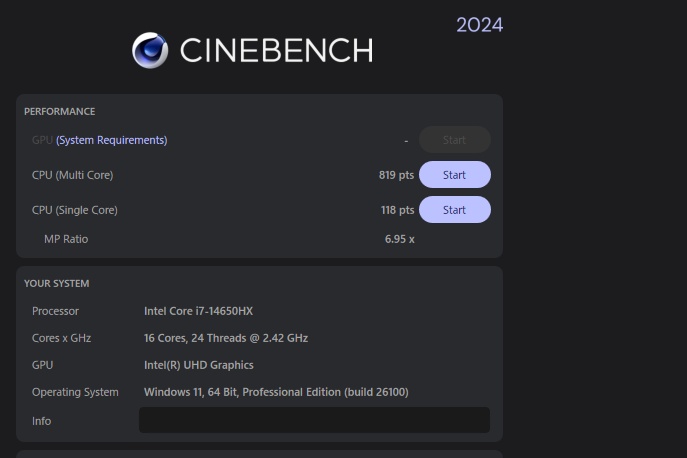This screenshot has width=687, height=458.
Task: Start the CPU Single Core benchmark
Action: point(454,210)
